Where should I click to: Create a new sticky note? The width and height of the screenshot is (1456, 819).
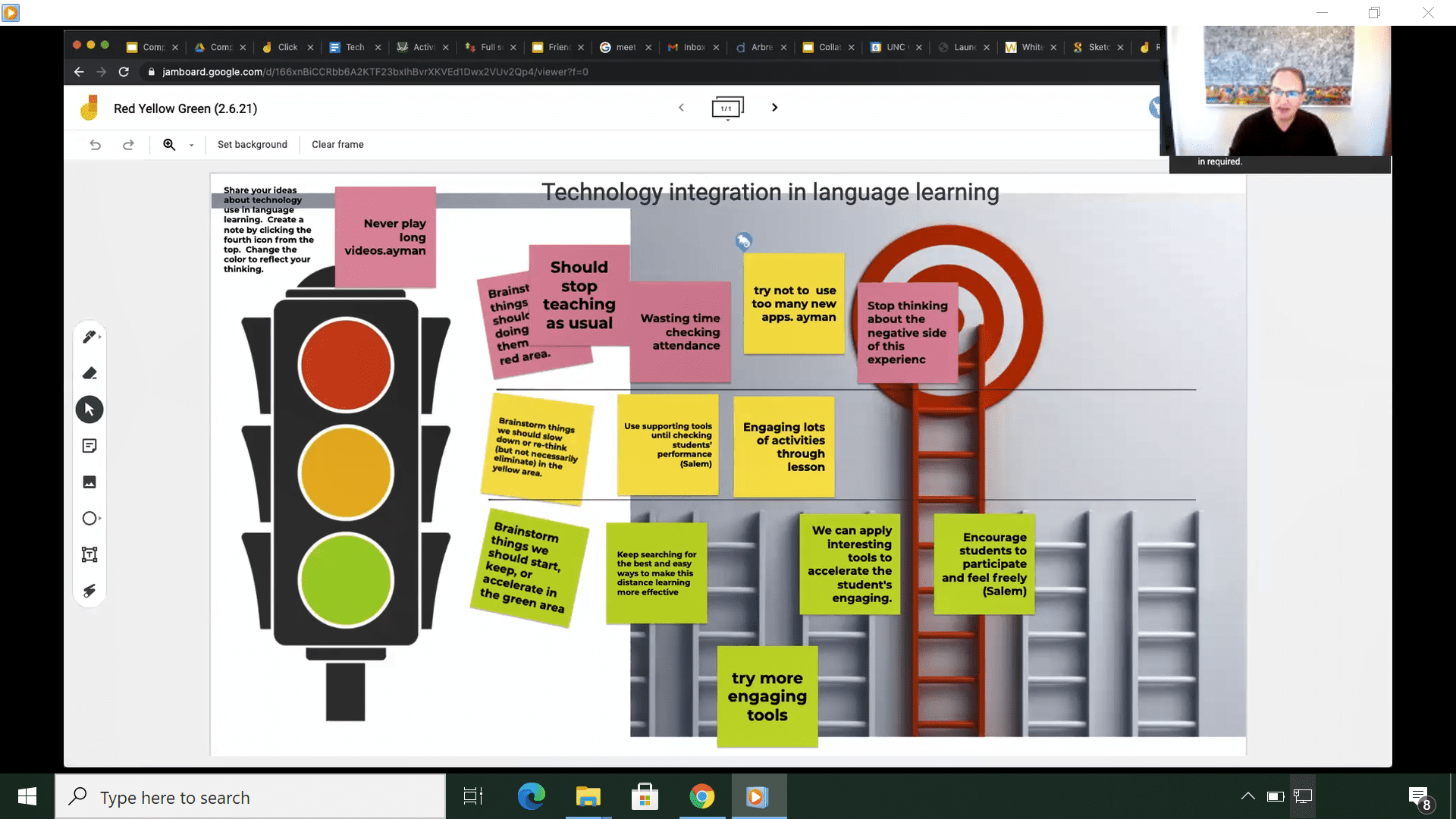tap(89, 445)
